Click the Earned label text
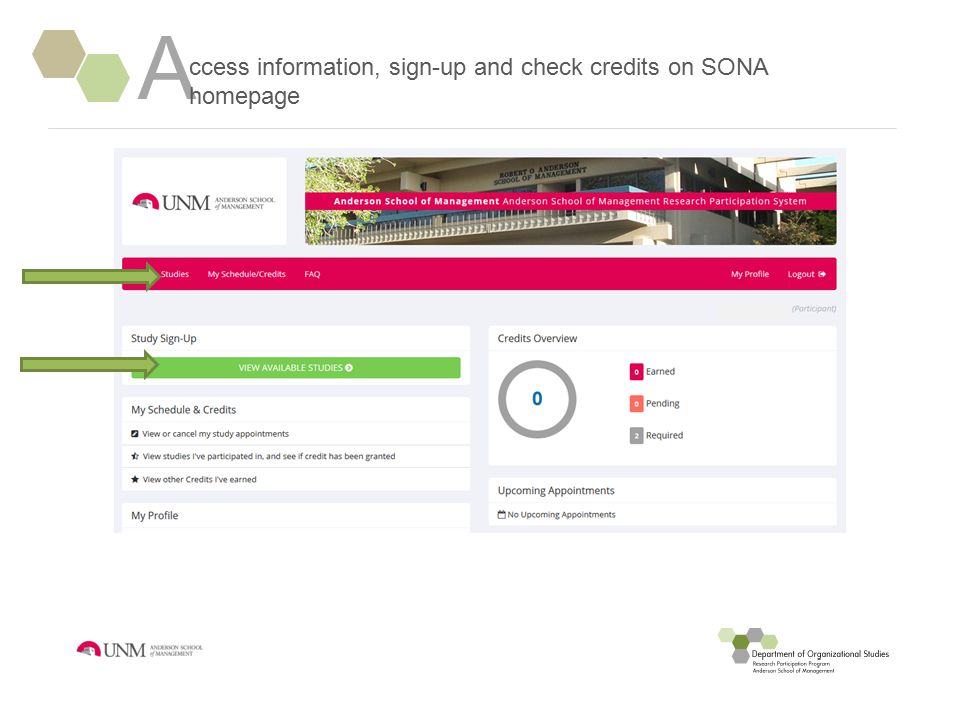Screen dimensions: 960x720 tap(660, 372)
